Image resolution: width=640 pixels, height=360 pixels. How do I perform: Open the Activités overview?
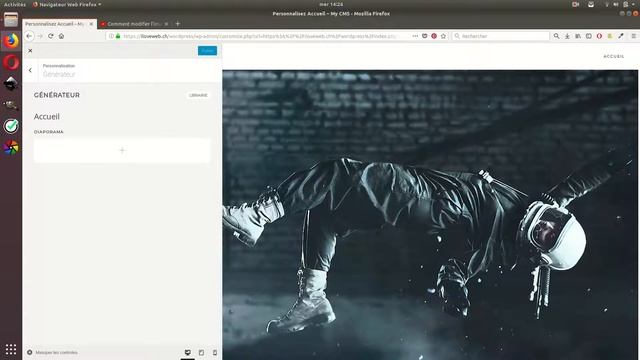tap(15, 4)
